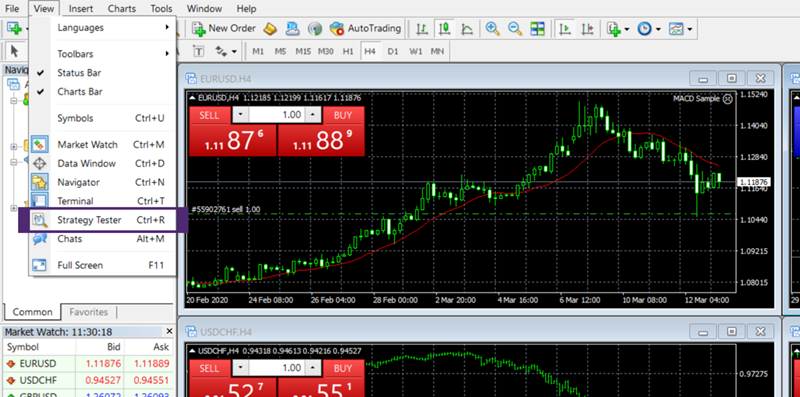The image size is (800, 397).
Task: Open the Charts menu
Action: point(122,9)
